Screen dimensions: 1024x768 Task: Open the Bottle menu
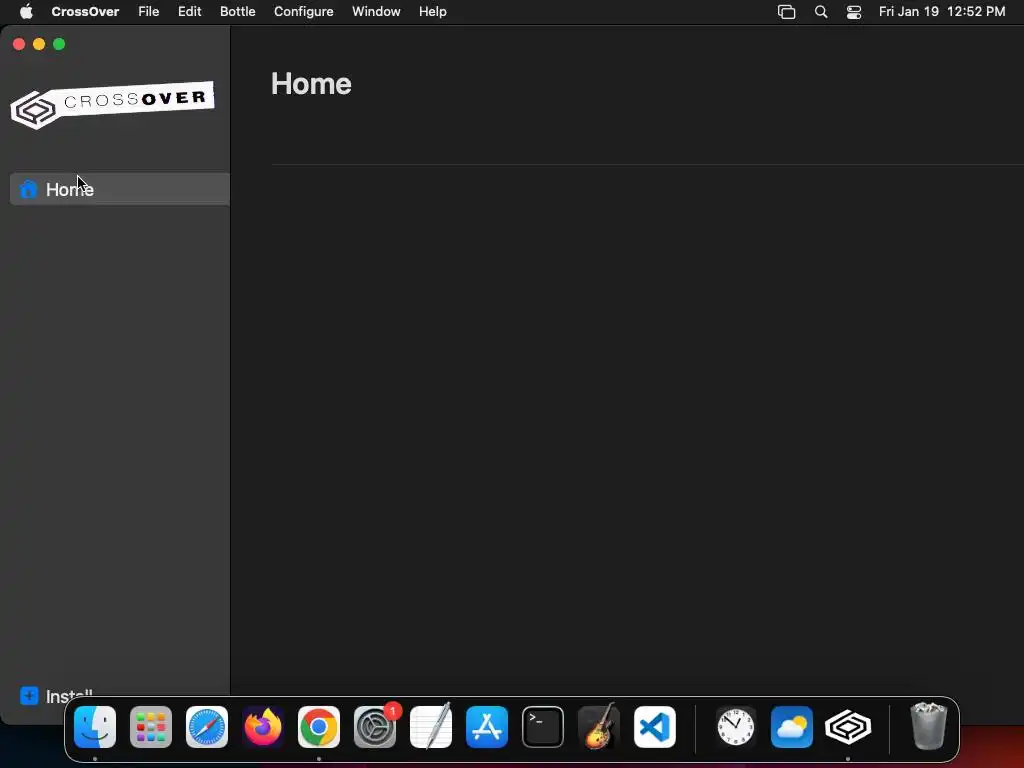pyautogui.click(x=237, y=12)
